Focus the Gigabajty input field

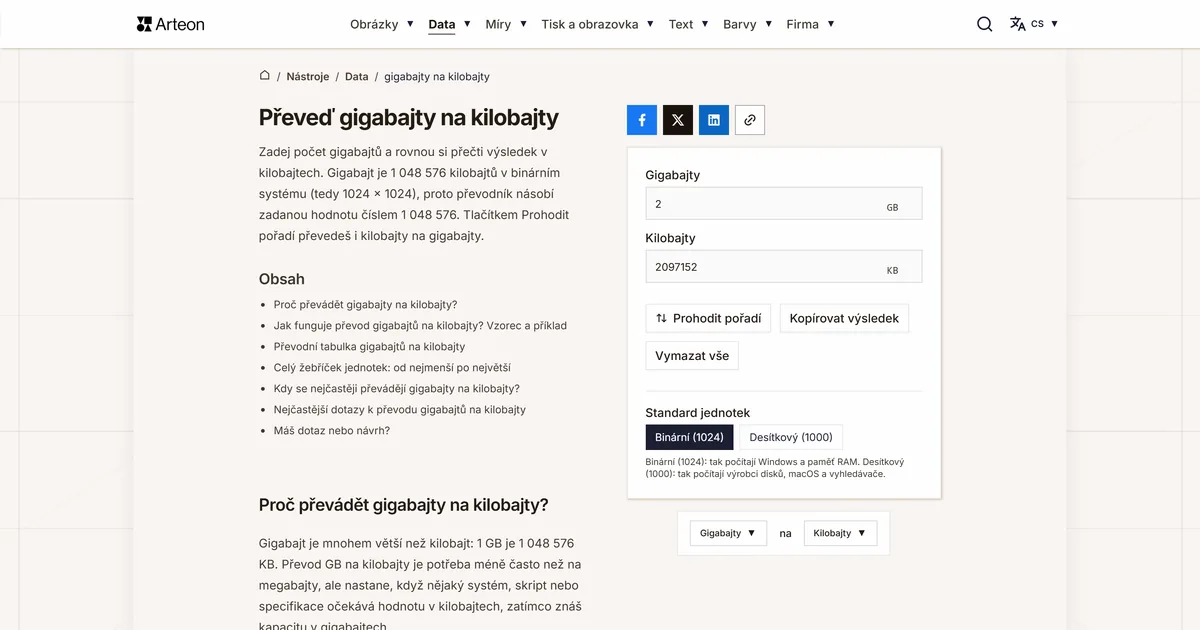click(x=784, y=204)
